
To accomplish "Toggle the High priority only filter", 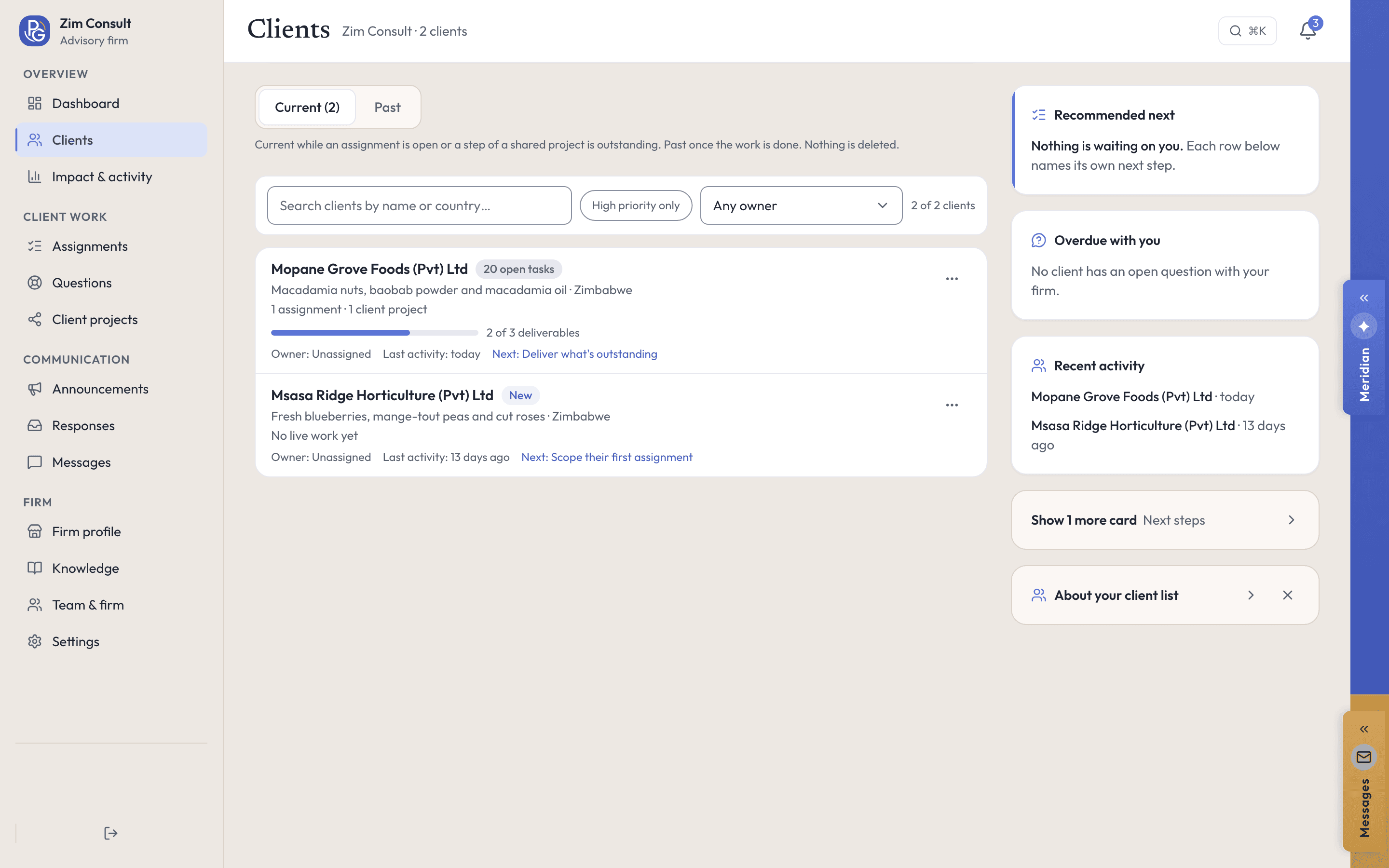I will (x=635, y=205).
